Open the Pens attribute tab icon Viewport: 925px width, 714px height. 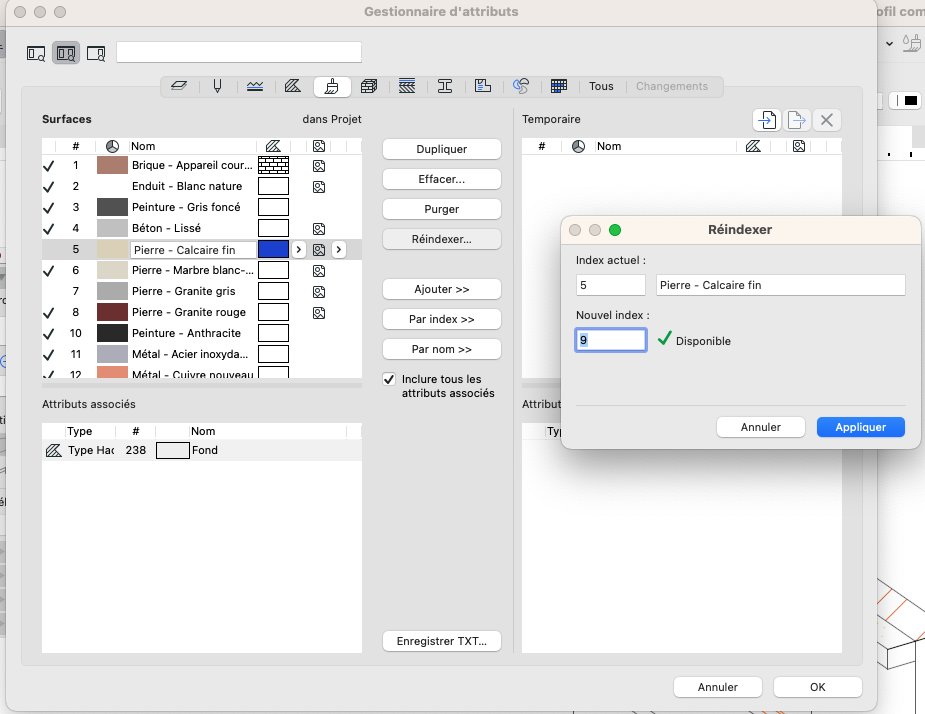click(x=218, y=86)
